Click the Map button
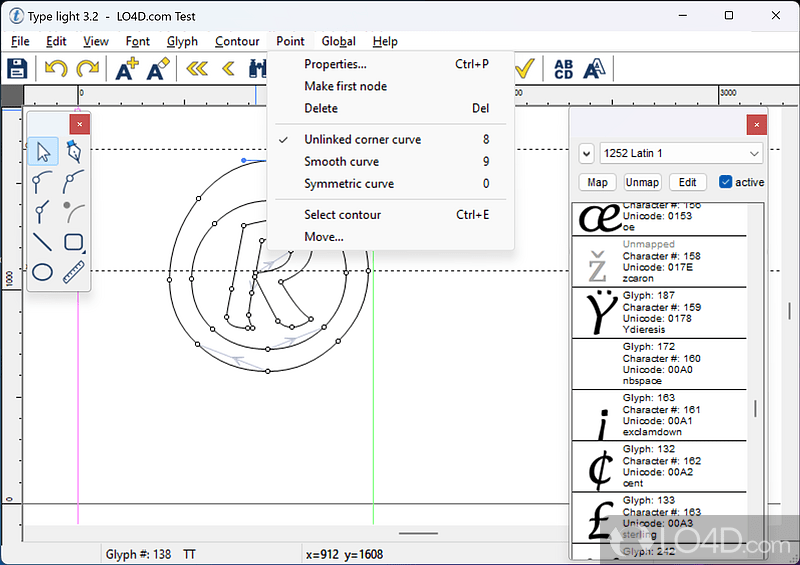Image resolution: width=800 pixels, height=565 pixels. pos(597,182)
